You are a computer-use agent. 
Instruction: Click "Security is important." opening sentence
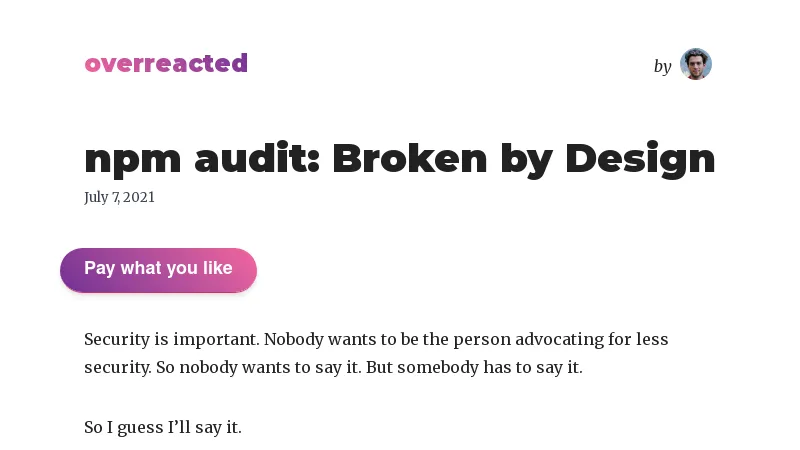click(x=171, y=339)
